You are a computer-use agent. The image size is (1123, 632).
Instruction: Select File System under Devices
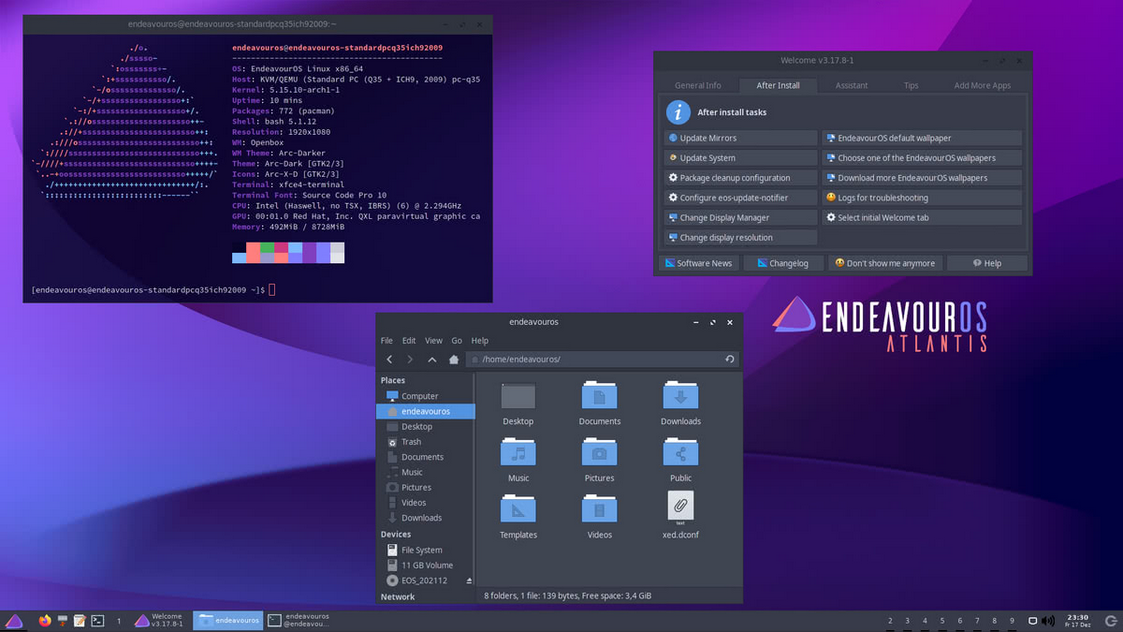pos(425,550)
